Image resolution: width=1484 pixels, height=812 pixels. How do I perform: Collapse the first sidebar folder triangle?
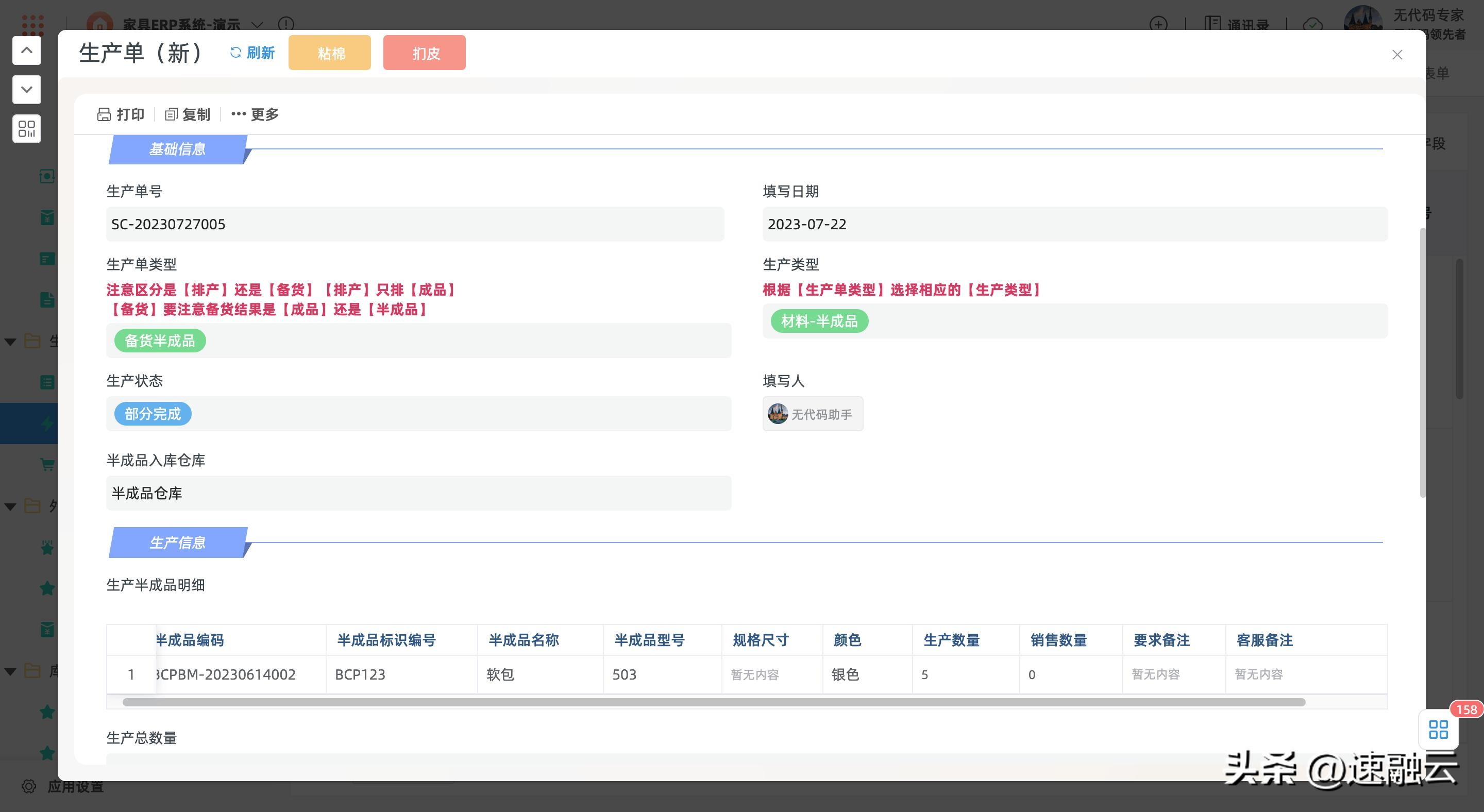(10, 342)
